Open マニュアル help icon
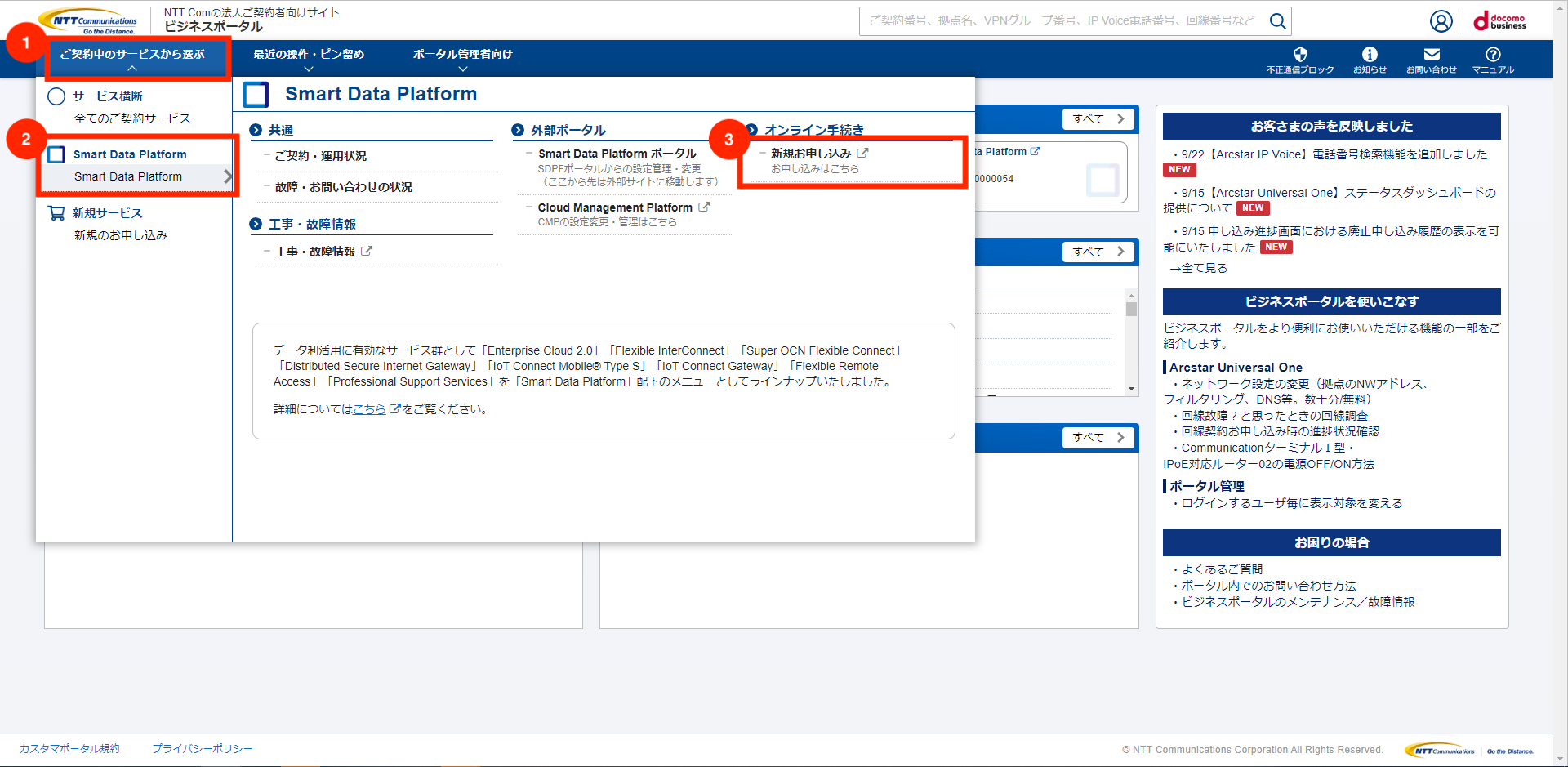 click(1493, 55)
